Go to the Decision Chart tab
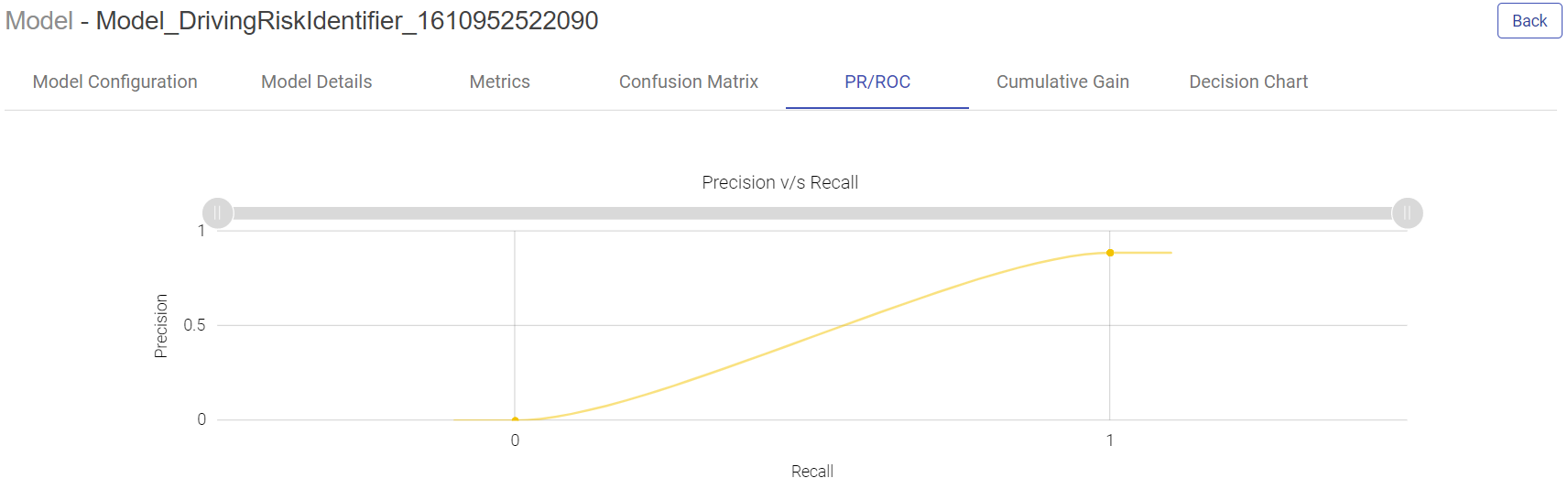The image size is (1568, 489). tap(1248, 81)
